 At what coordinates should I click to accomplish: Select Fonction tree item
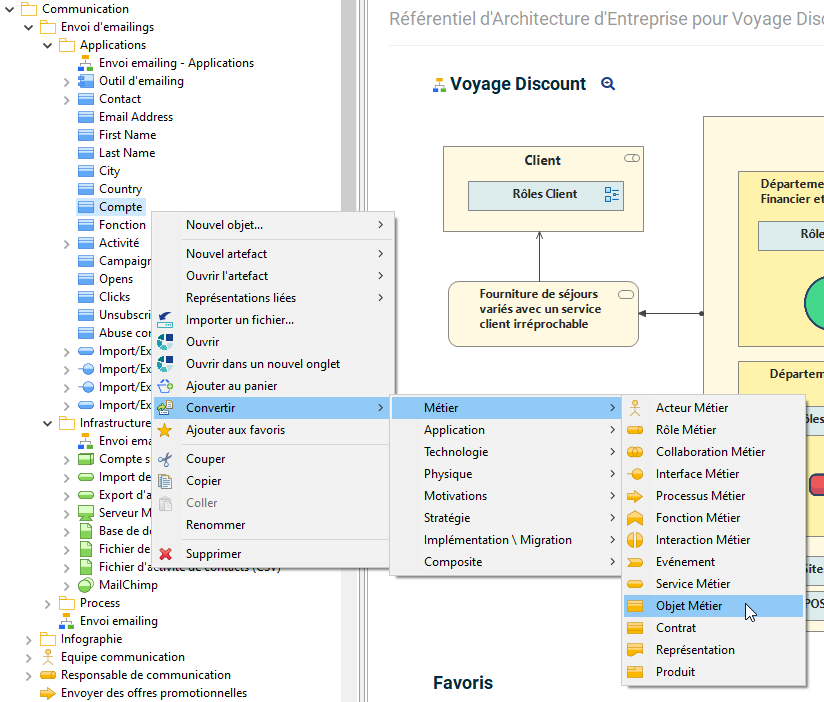[x=122, y=225]
